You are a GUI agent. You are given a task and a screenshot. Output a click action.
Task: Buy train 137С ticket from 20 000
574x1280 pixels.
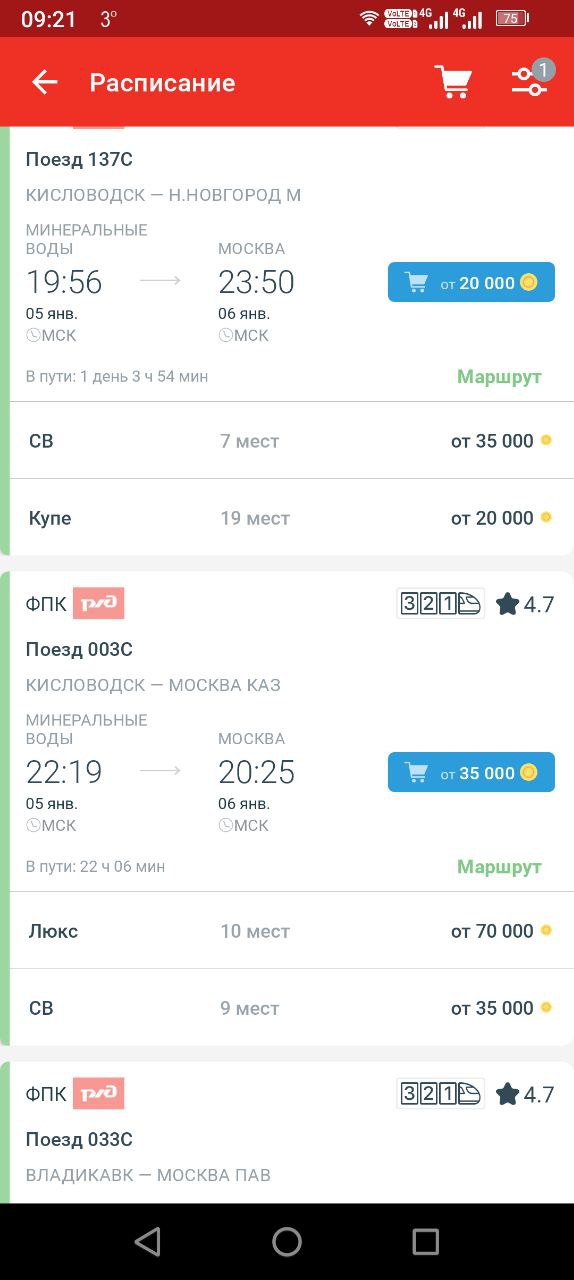(471, 283)
